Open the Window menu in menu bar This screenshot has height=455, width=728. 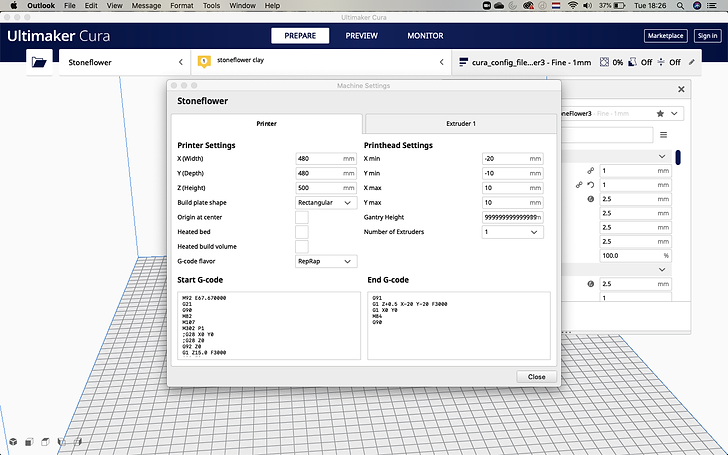[x=242, y=6]
